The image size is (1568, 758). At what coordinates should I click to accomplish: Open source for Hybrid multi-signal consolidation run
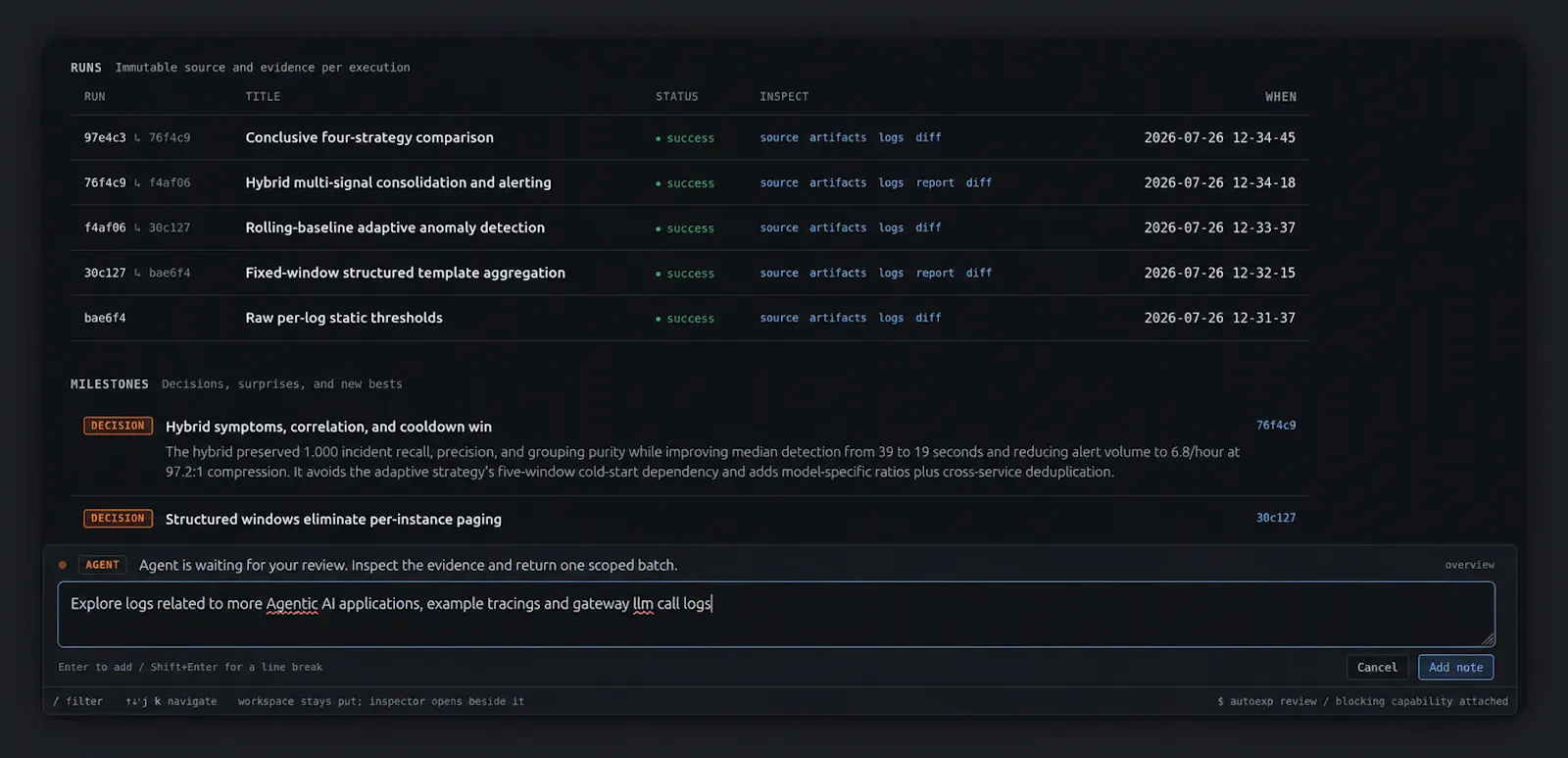[779, 182]
